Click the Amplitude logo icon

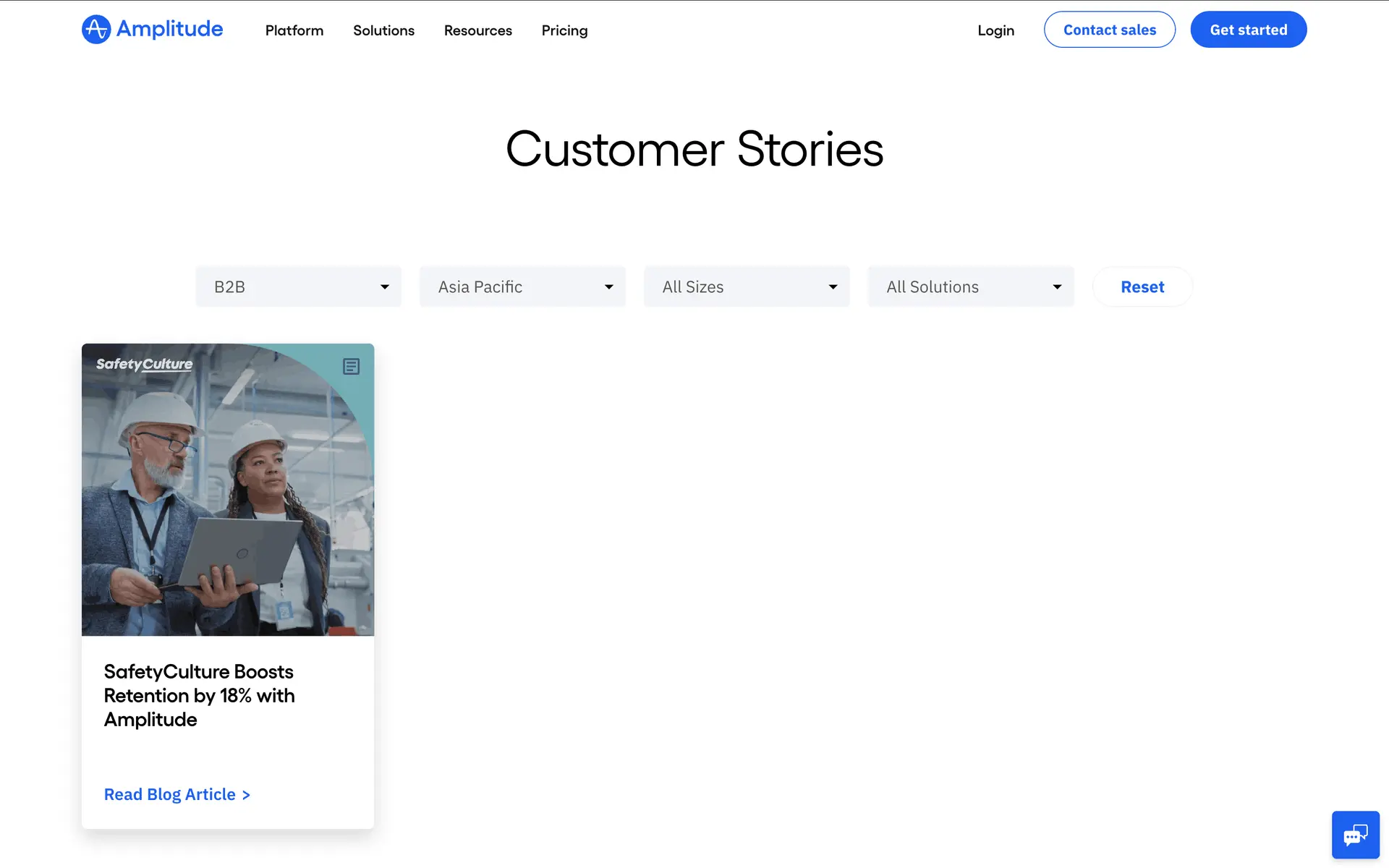click(x=96, y=30)
